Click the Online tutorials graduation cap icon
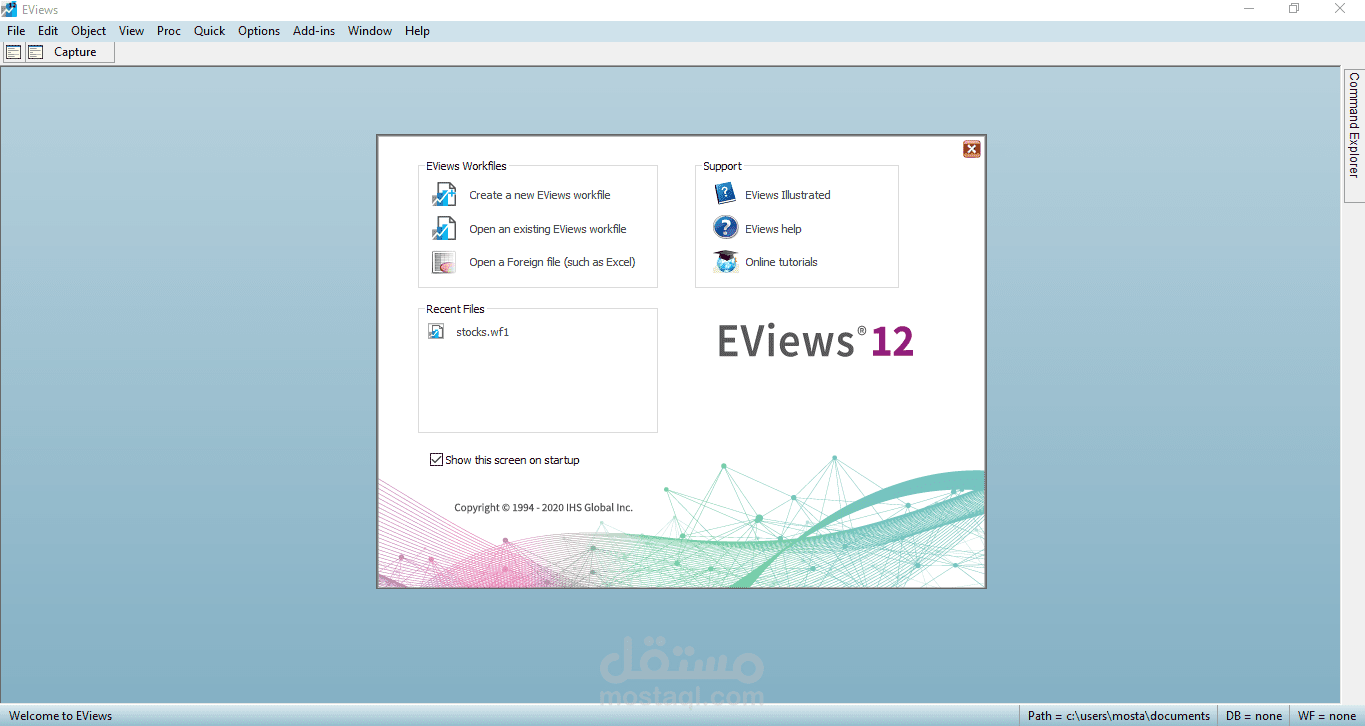The width and height of the screenshot is (1365, 726). tap(725, 262)
